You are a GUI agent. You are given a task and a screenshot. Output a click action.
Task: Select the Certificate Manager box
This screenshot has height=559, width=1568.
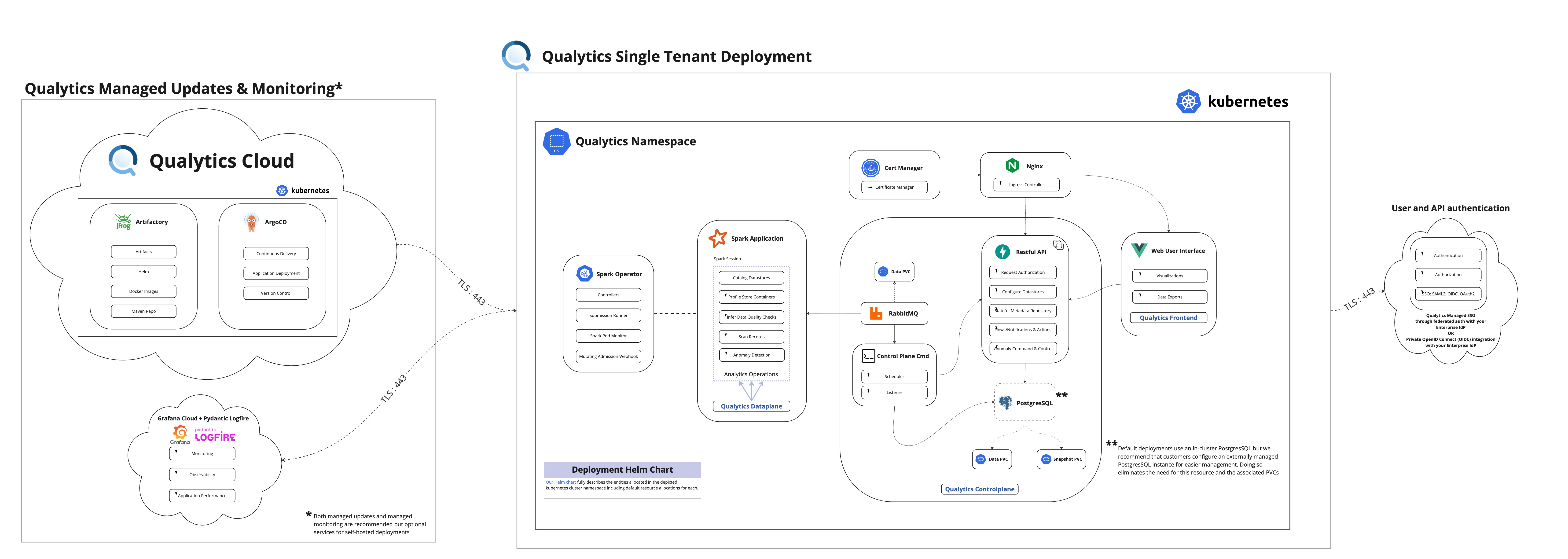point(894,187)
